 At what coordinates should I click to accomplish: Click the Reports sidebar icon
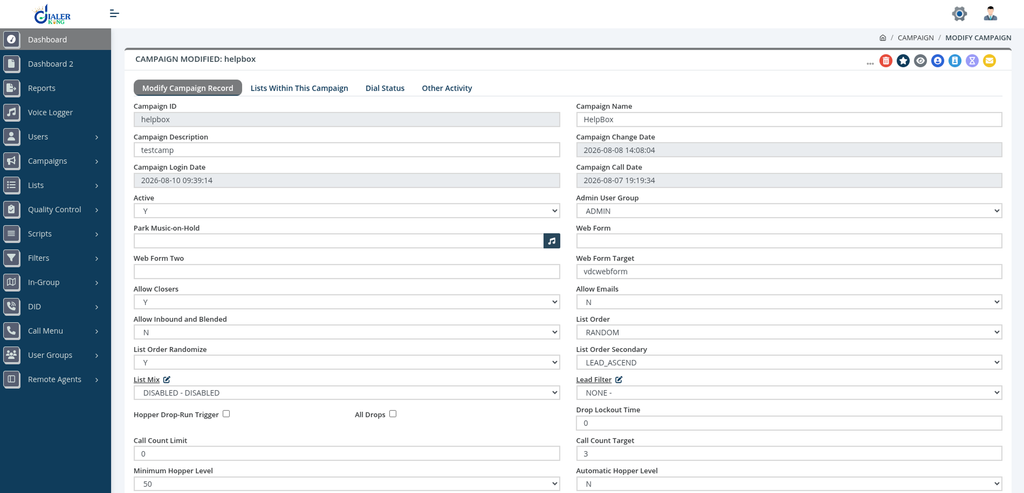point(11,88)
